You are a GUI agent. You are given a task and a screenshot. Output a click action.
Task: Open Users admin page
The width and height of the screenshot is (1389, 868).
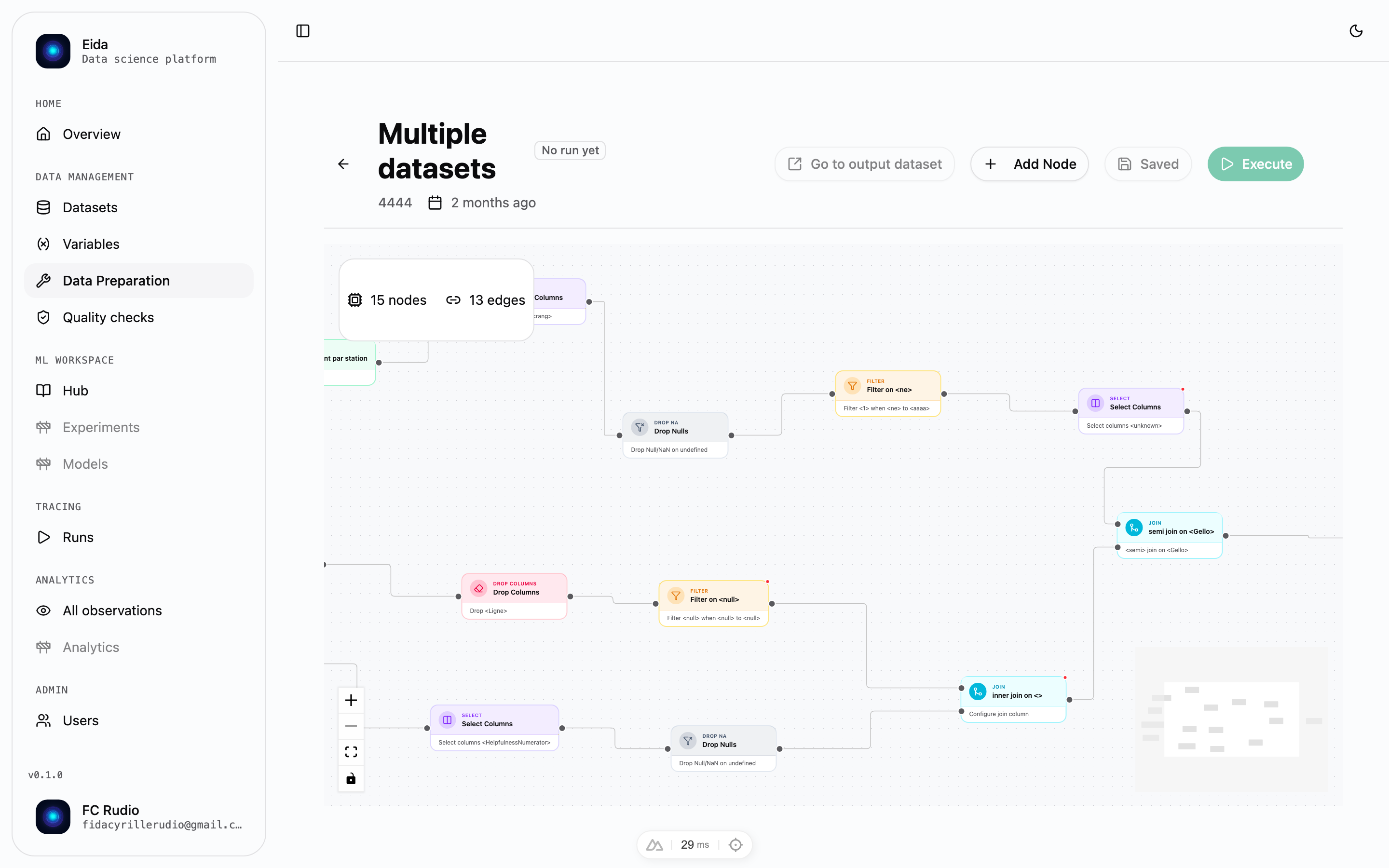(x=138, y=720)
